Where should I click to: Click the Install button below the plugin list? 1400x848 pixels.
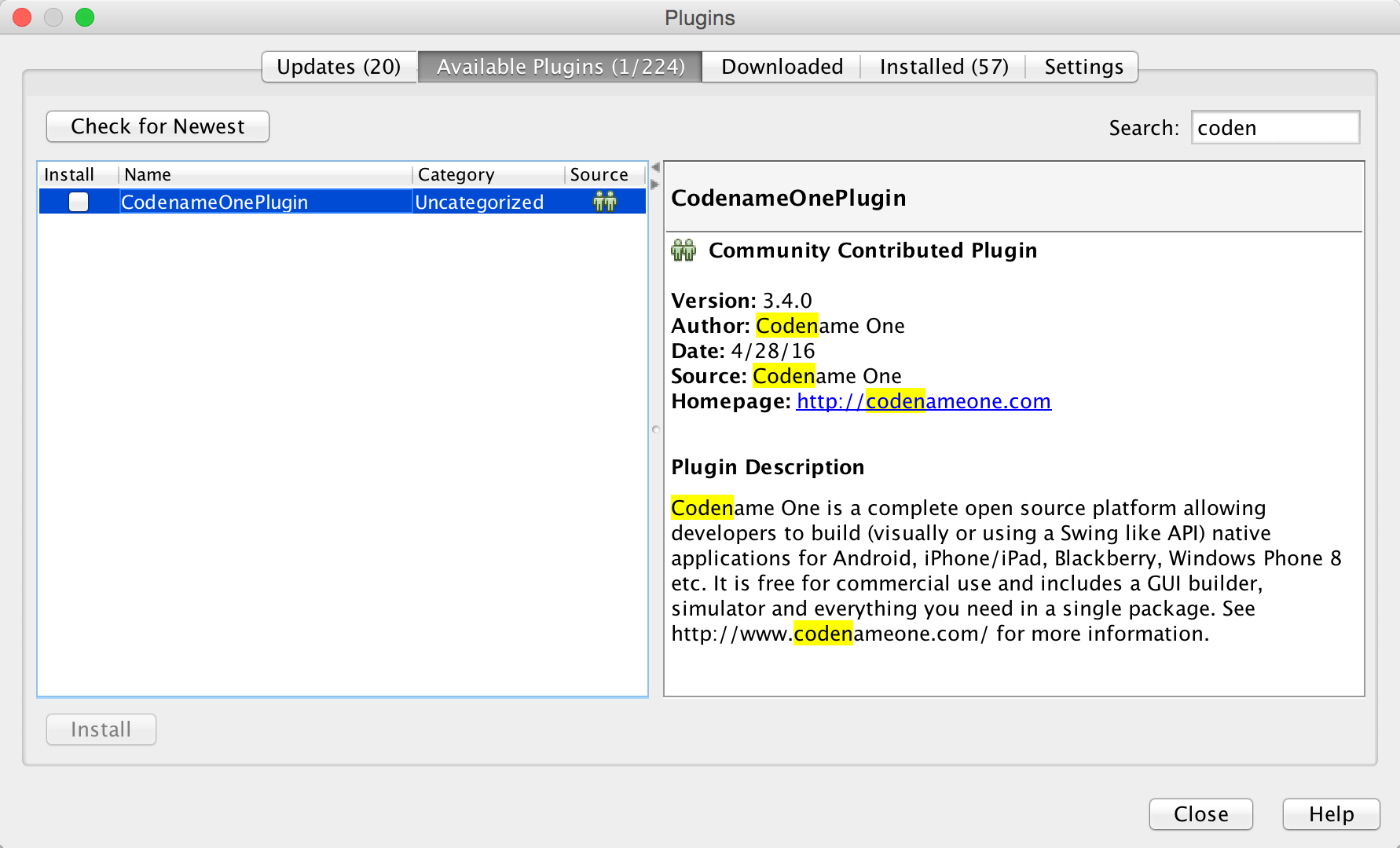tap(101, 729)
